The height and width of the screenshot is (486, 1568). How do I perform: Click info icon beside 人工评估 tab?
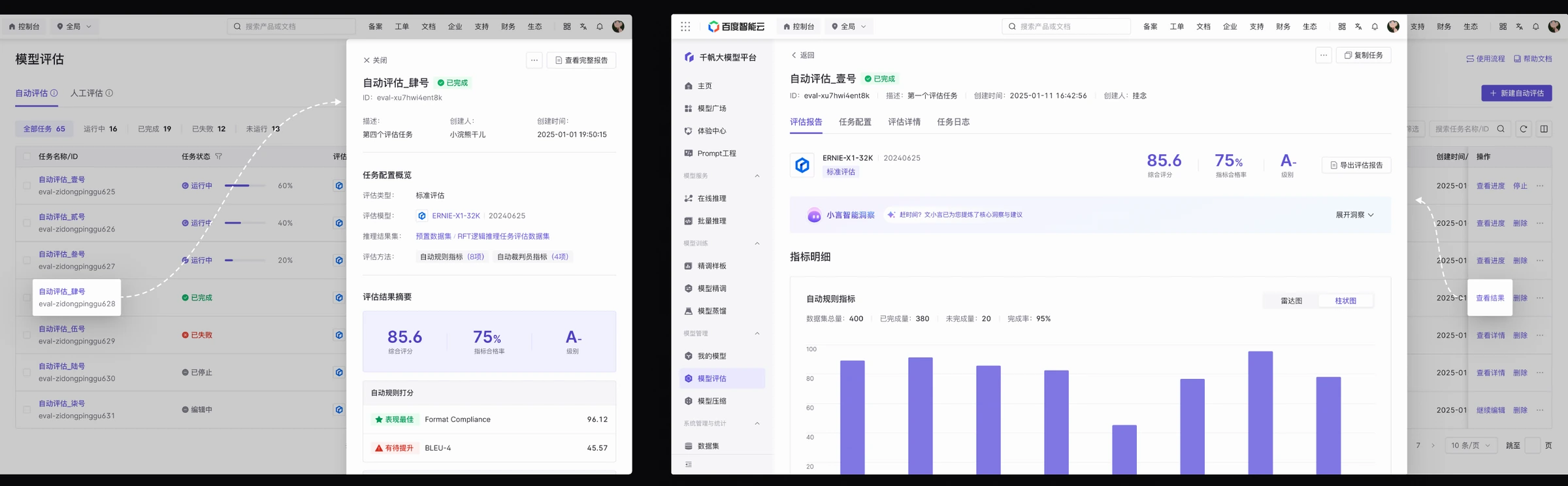pyautogui.click(x=109, y=93)
